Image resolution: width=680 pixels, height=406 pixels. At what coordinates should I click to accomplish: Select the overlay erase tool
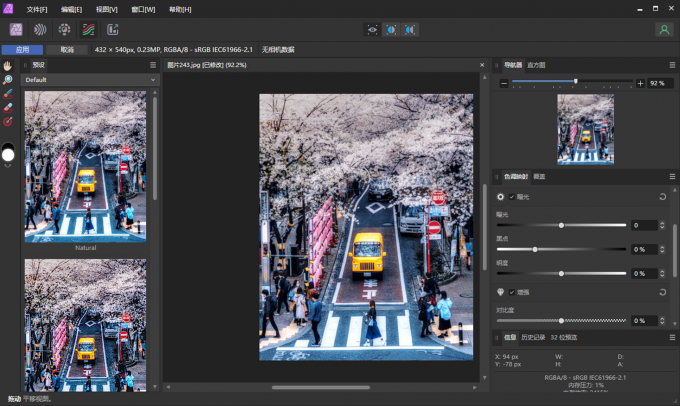[x=8, y=108]
